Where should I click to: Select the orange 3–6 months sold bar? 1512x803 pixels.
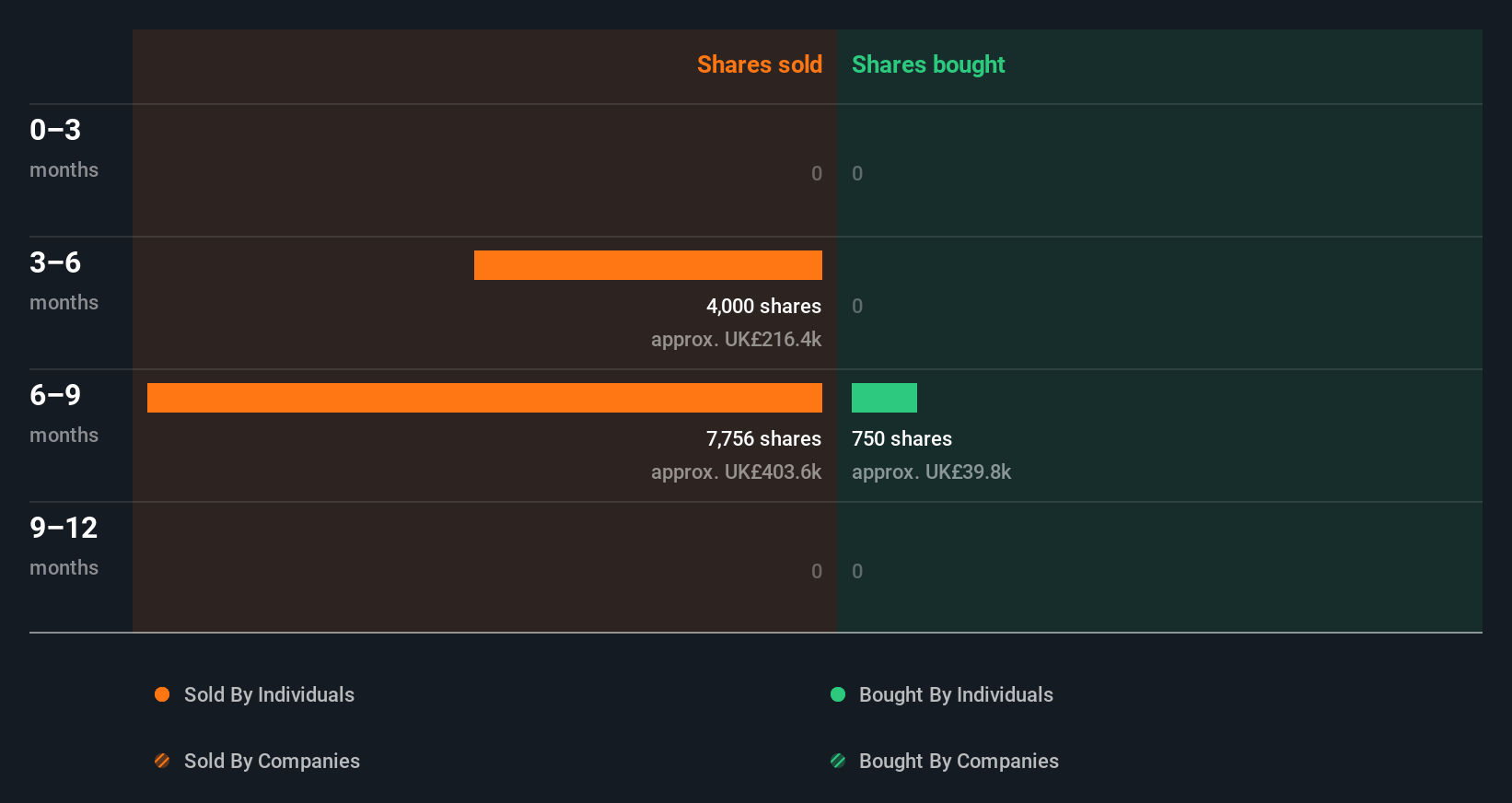pyautogui.click(x=648, y=265)
